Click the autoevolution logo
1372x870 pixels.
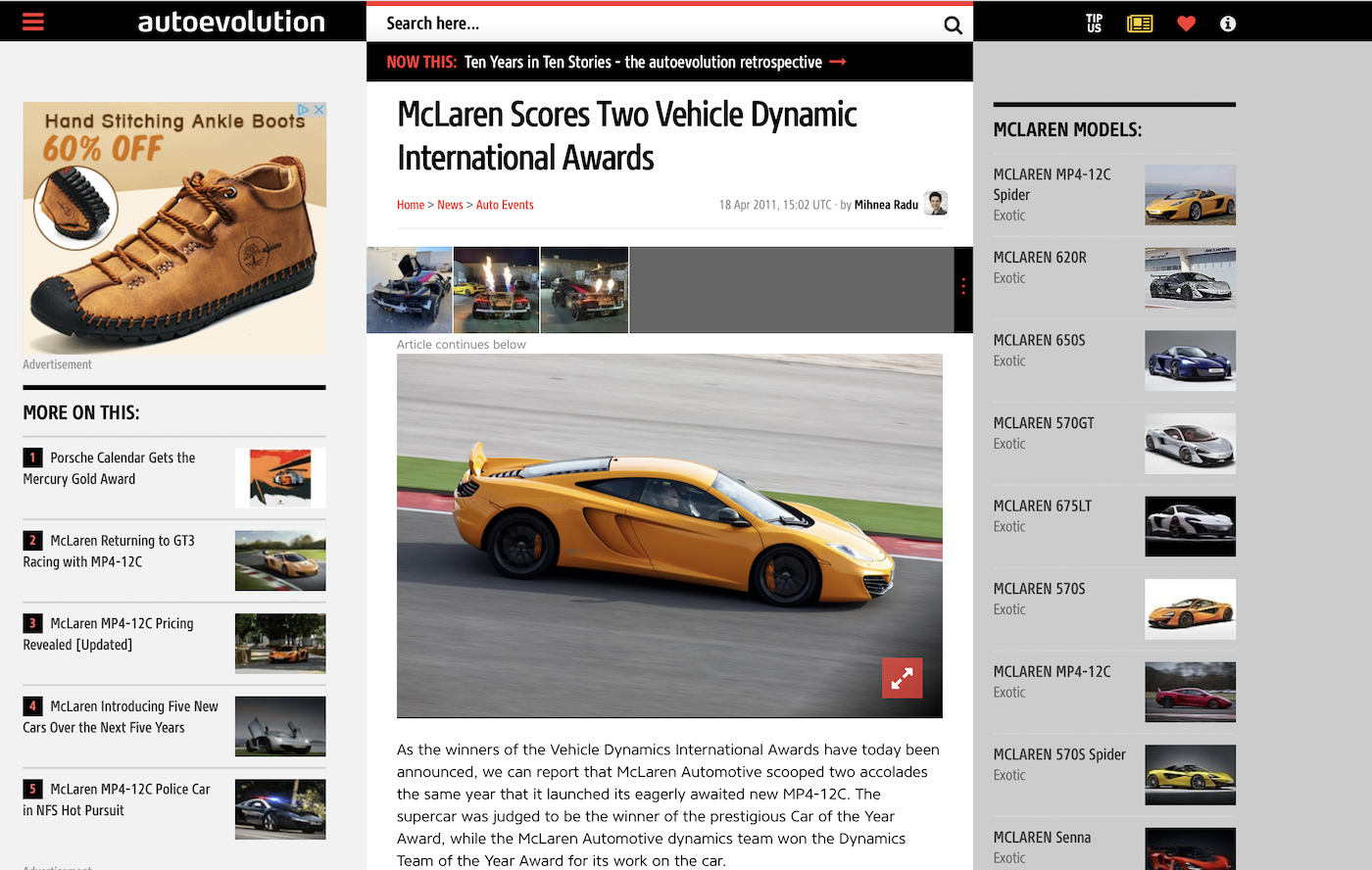coord(231,22)
